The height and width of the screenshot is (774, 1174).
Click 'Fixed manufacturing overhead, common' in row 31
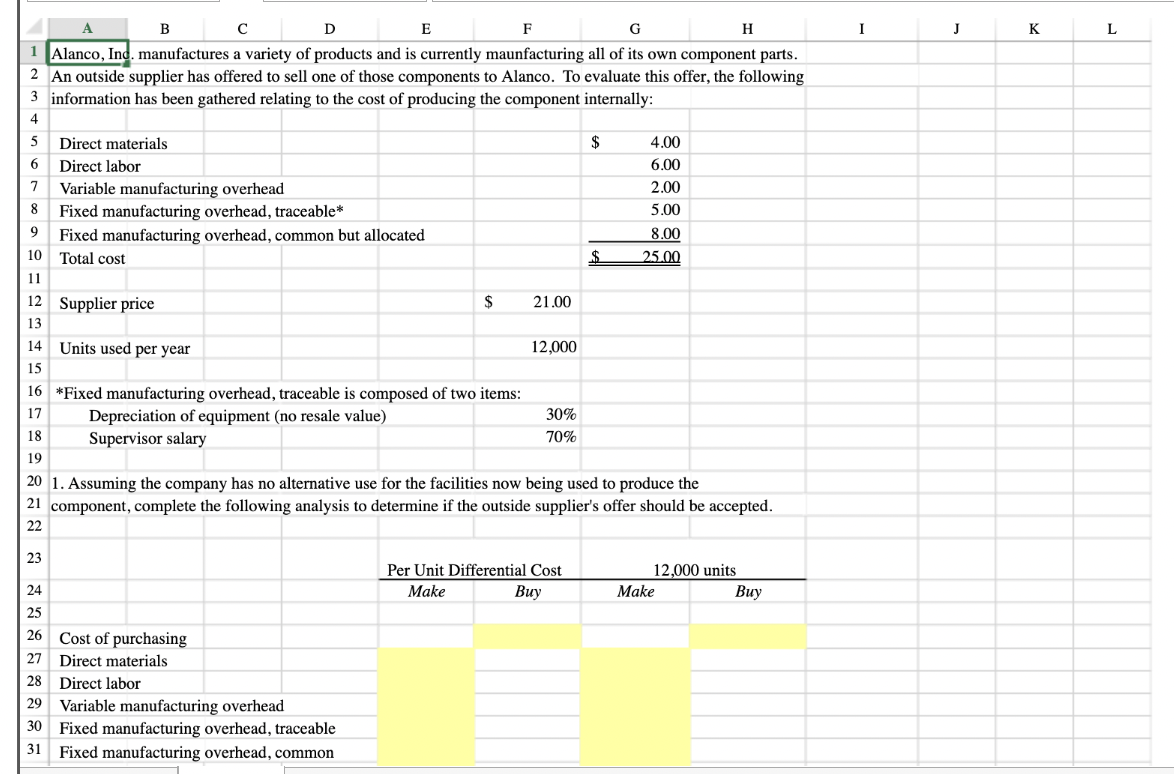tap(196, 752)
